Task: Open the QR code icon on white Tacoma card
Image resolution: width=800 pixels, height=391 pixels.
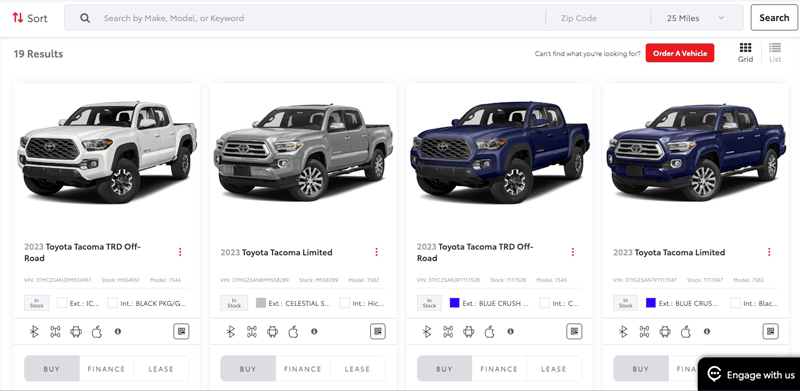Action: [181, 331]
